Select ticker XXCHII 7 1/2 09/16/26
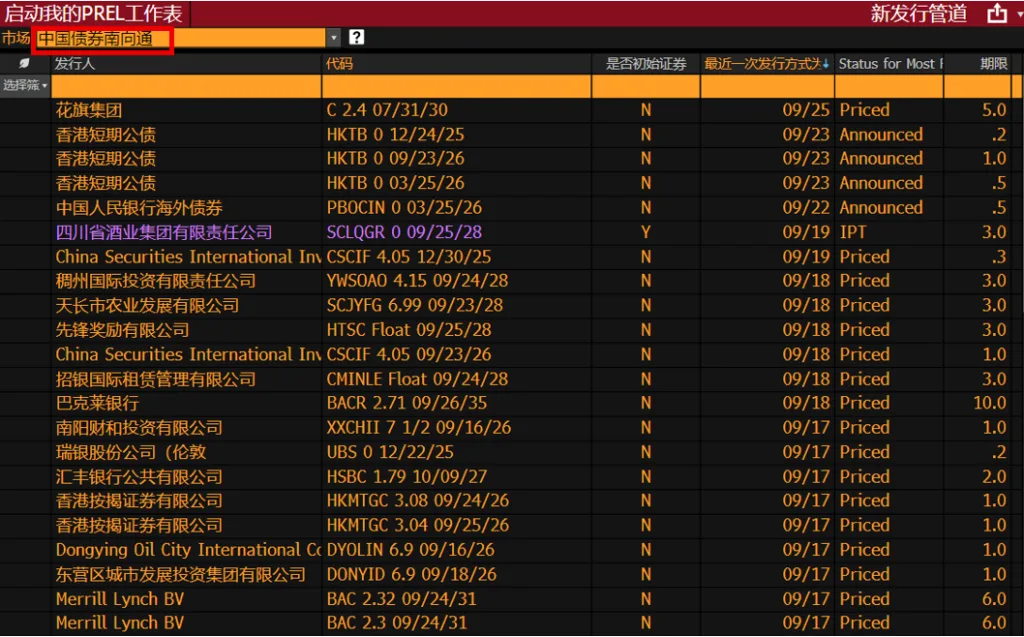This screenshot has height=637, width=1024. (x=419, y=428)
